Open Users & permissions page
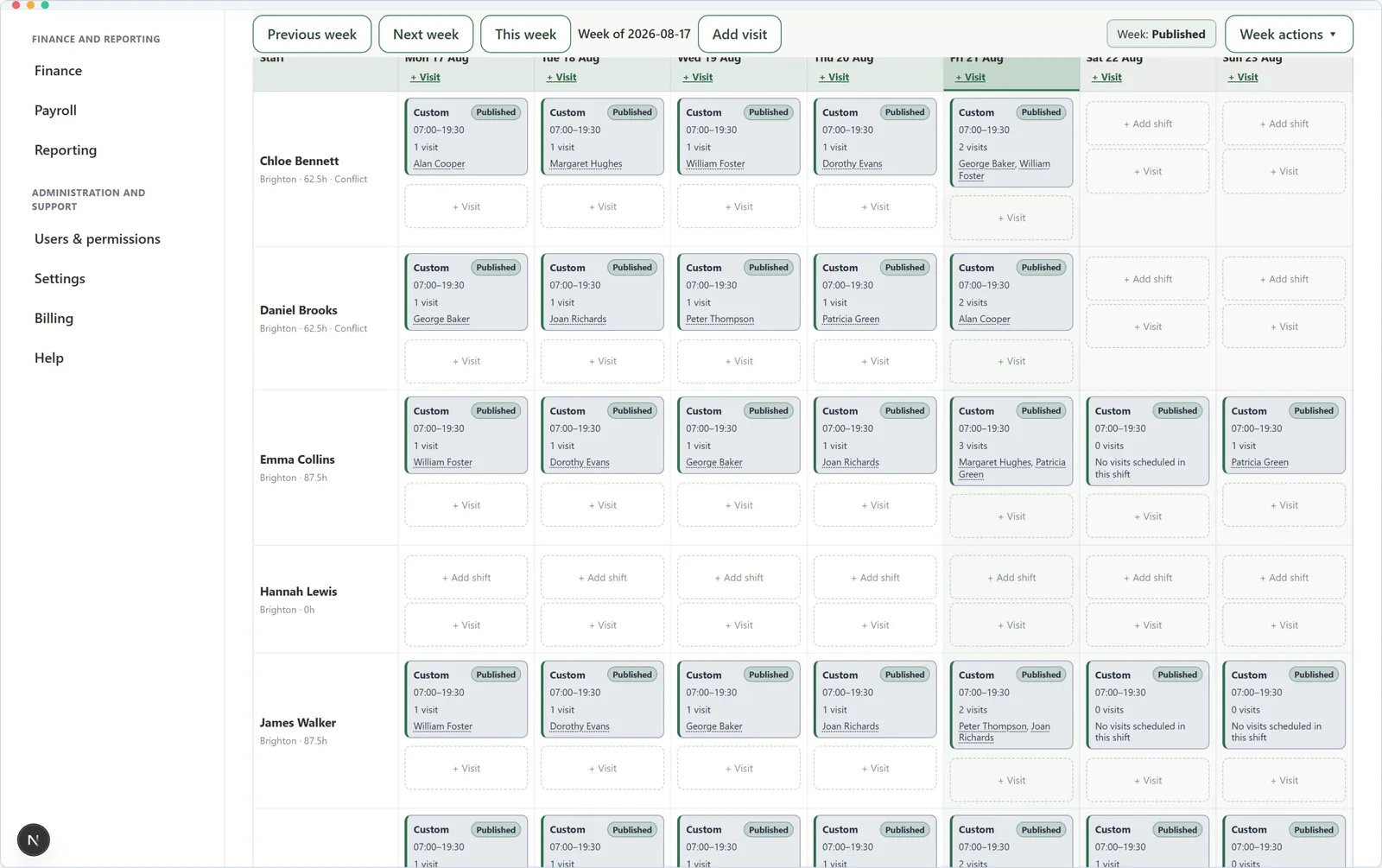 click(98, 239)
